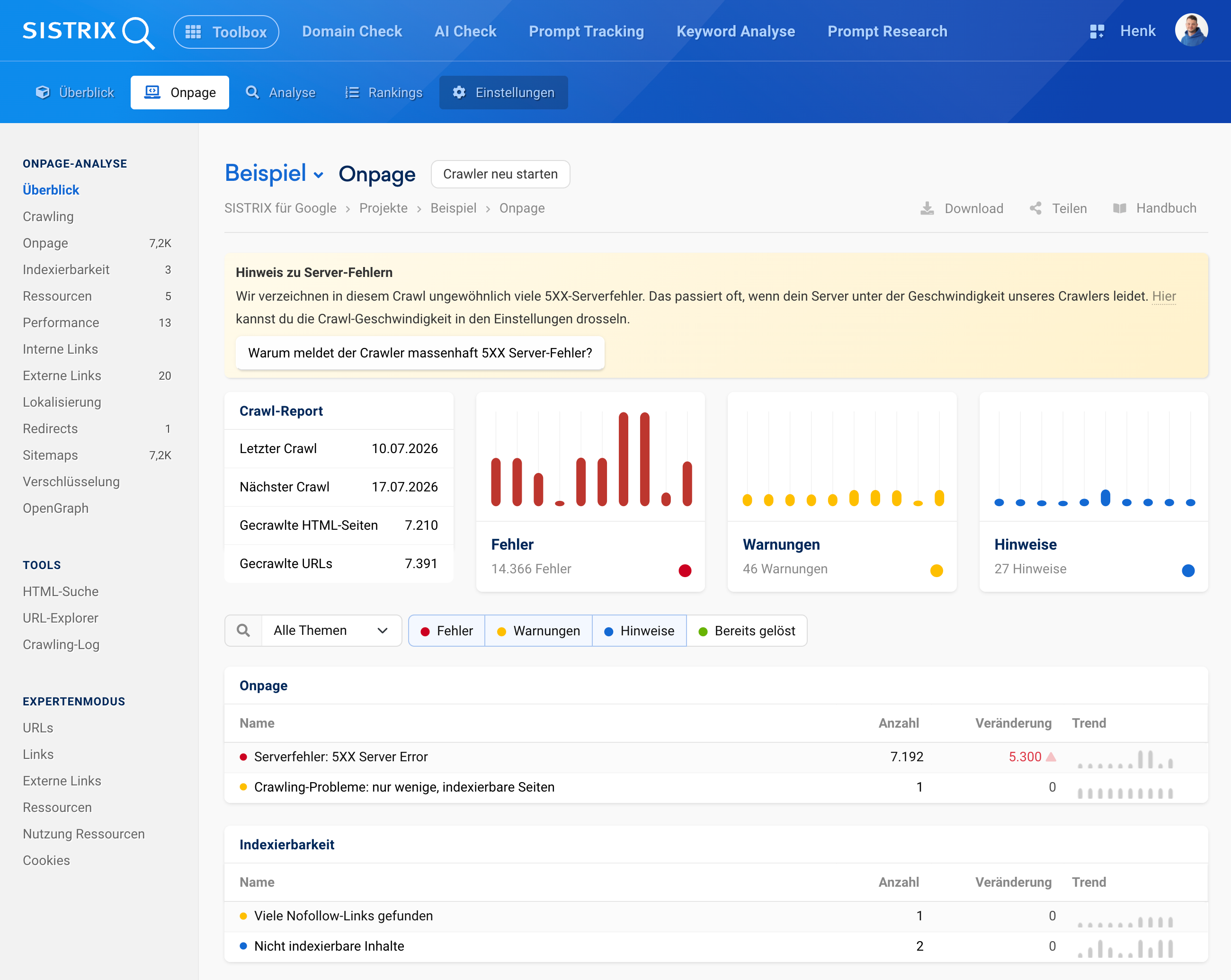Open Crawling-Log tool

pos(61,644)
